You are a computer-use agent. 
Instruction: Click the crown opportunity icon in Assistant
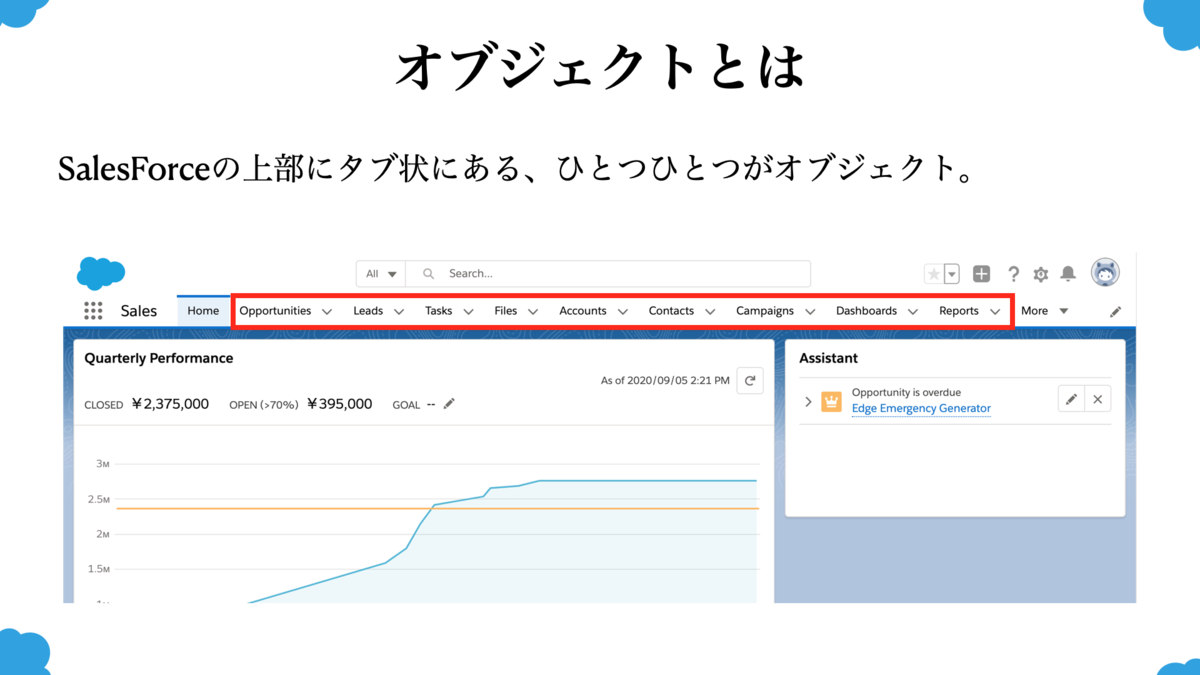pyautogui.click(x=831, y=402)
